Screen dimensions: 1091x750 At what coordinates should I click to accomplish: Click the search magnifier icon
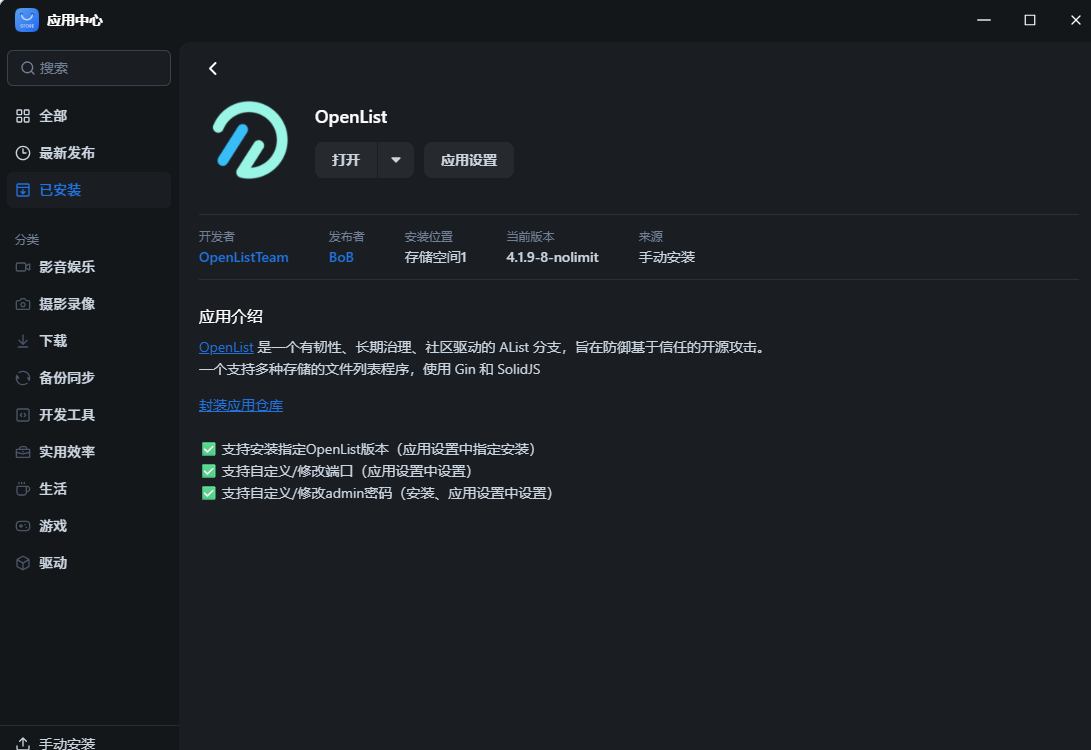pos(28,68)
